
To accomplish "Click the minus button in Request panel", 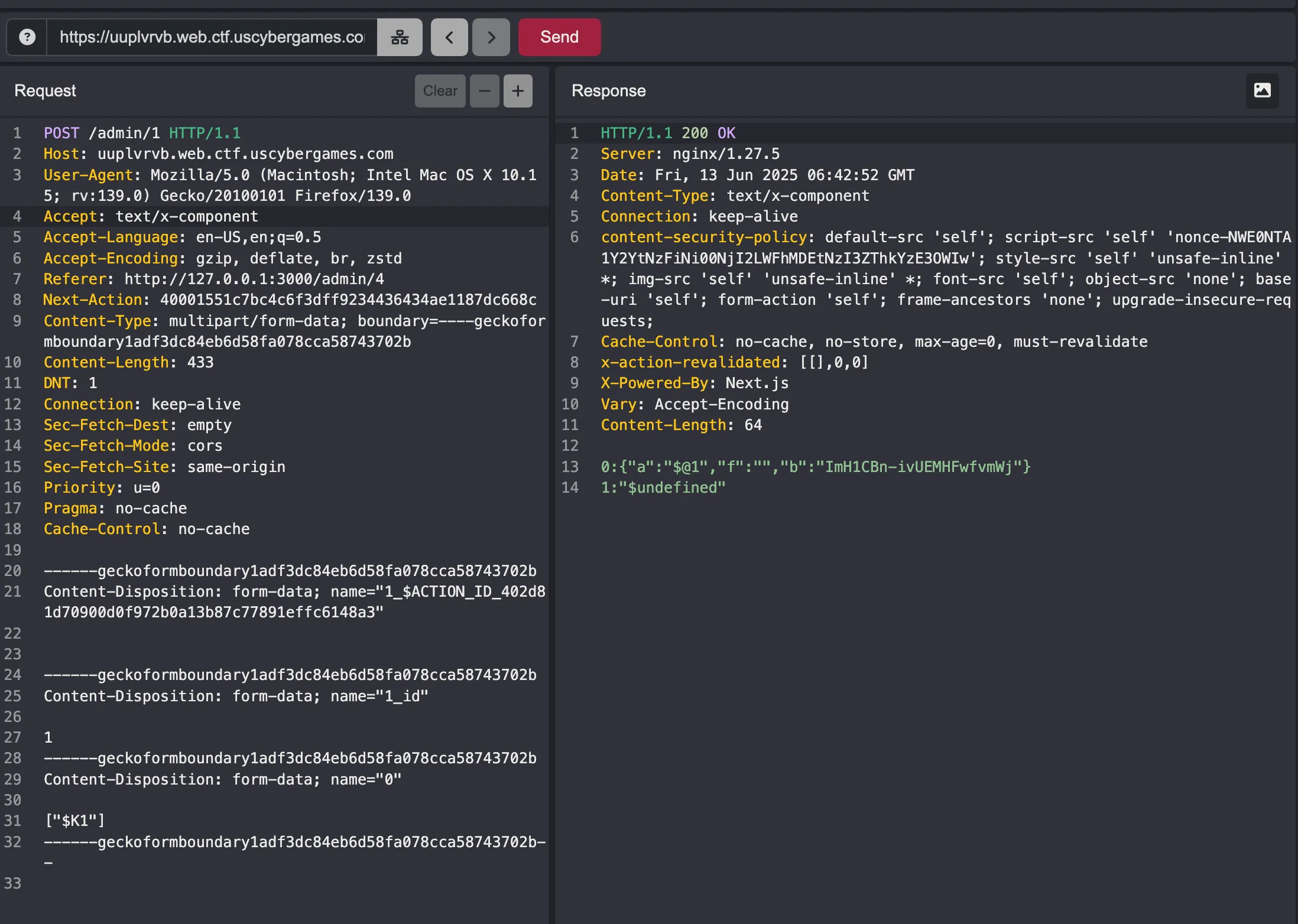I will coord(485,91).
